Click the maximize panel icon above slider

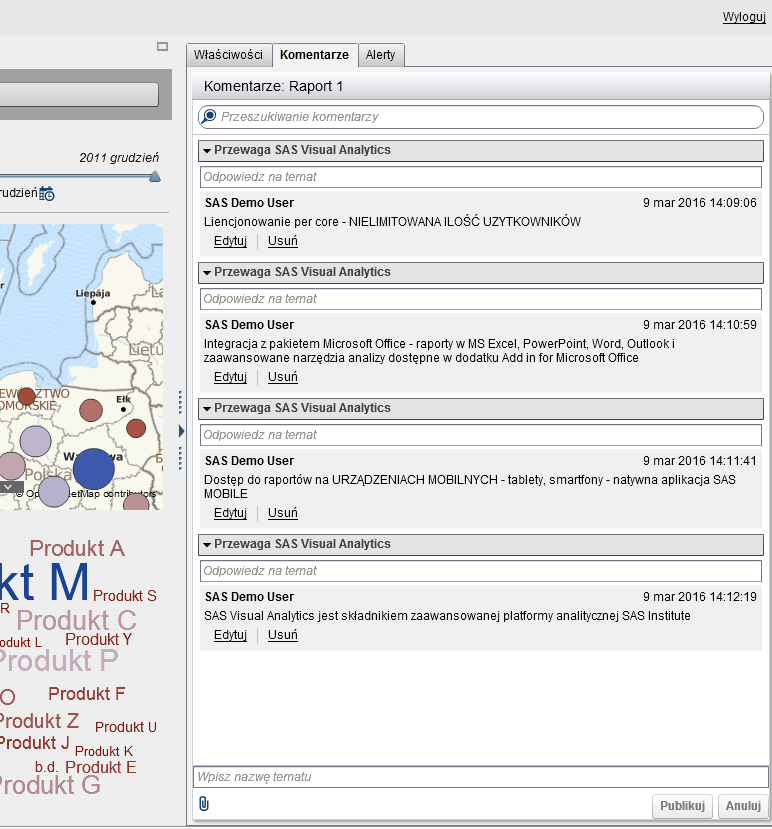162,47
